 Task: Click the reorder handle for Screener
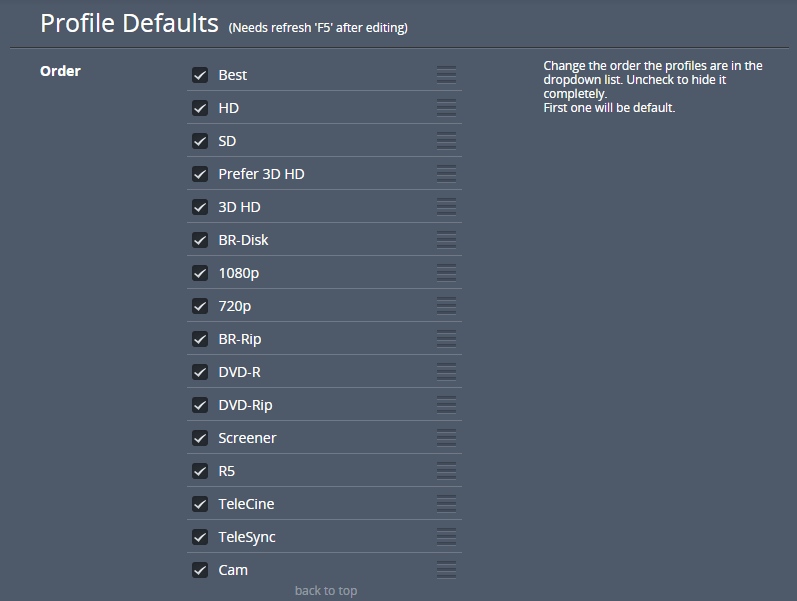[x=446, y=438]
